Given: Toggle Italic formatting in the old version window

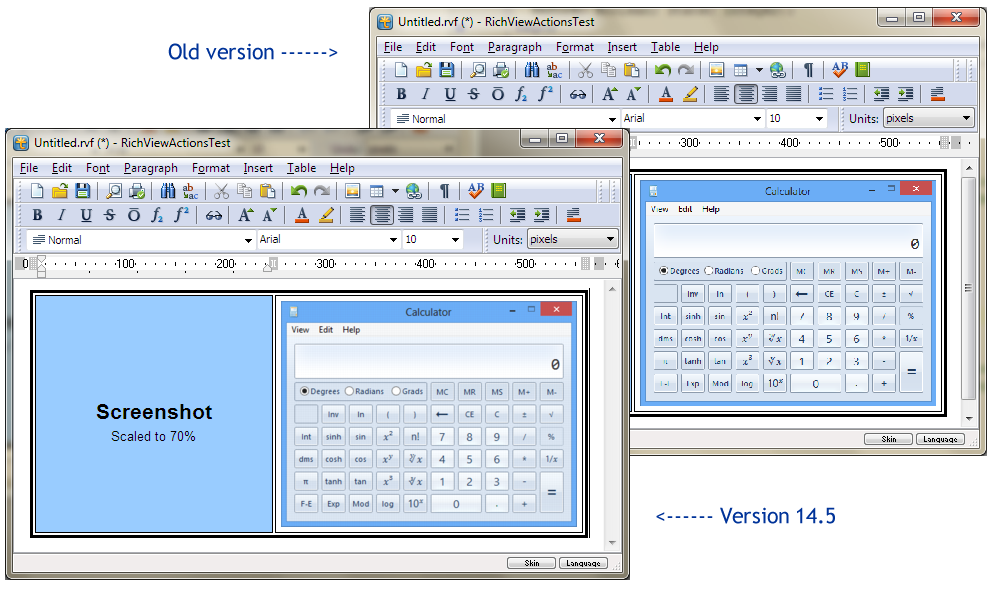Looking at the screenshot, I should point(425,94).
